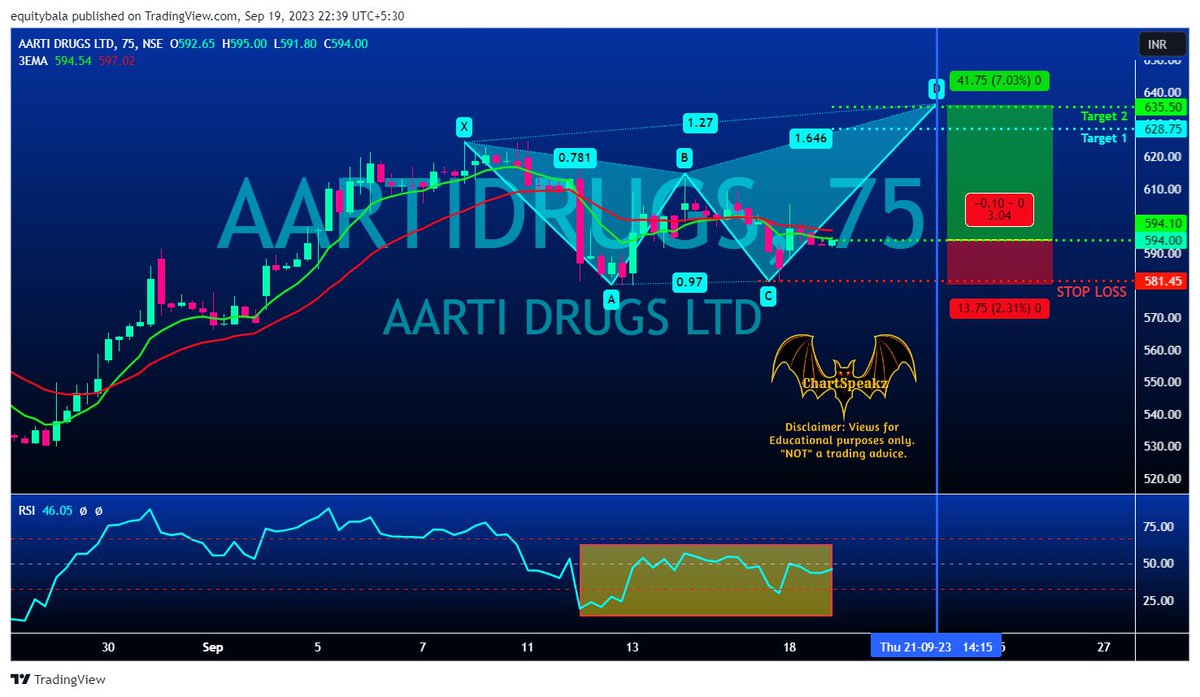
Task: Click the 18 date label on the time axis
Action: tap(790, 647)
